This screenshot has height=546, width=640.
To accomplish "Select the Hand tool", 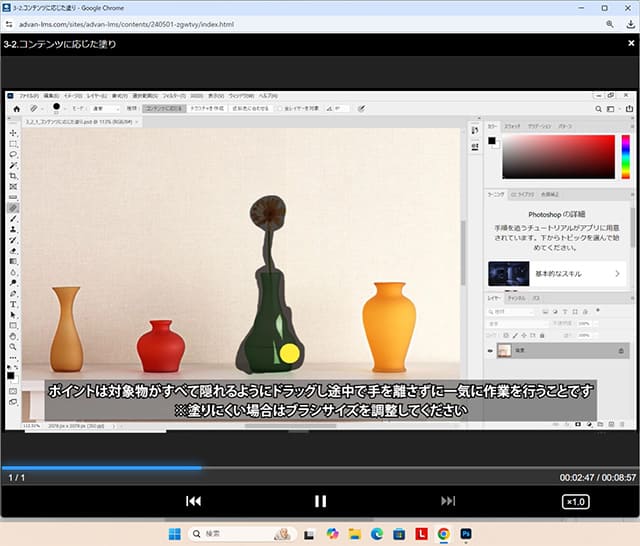I will tap(13, 336).
